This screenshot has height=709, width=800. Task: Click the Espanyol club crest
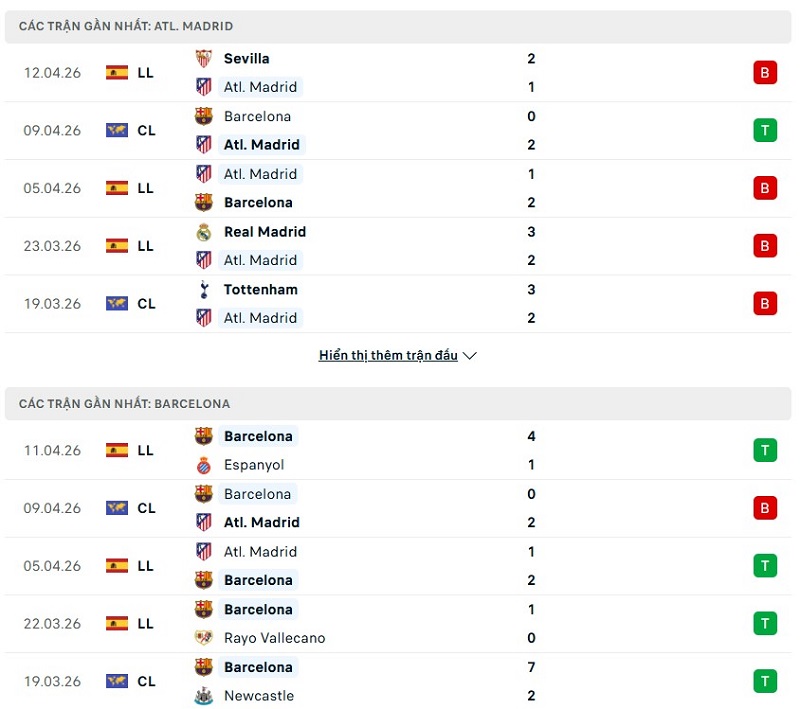pos(203,464)
